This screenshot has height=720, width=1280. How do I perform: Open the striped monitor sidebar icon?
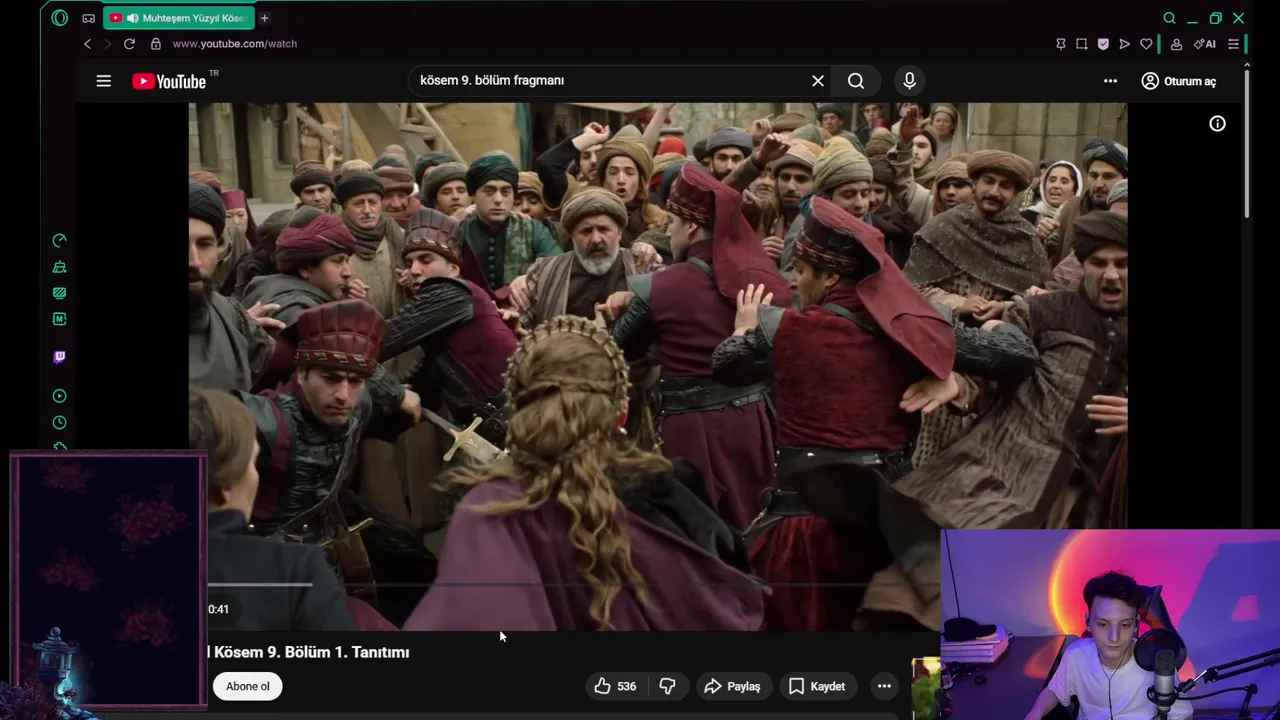click(59, 293)
